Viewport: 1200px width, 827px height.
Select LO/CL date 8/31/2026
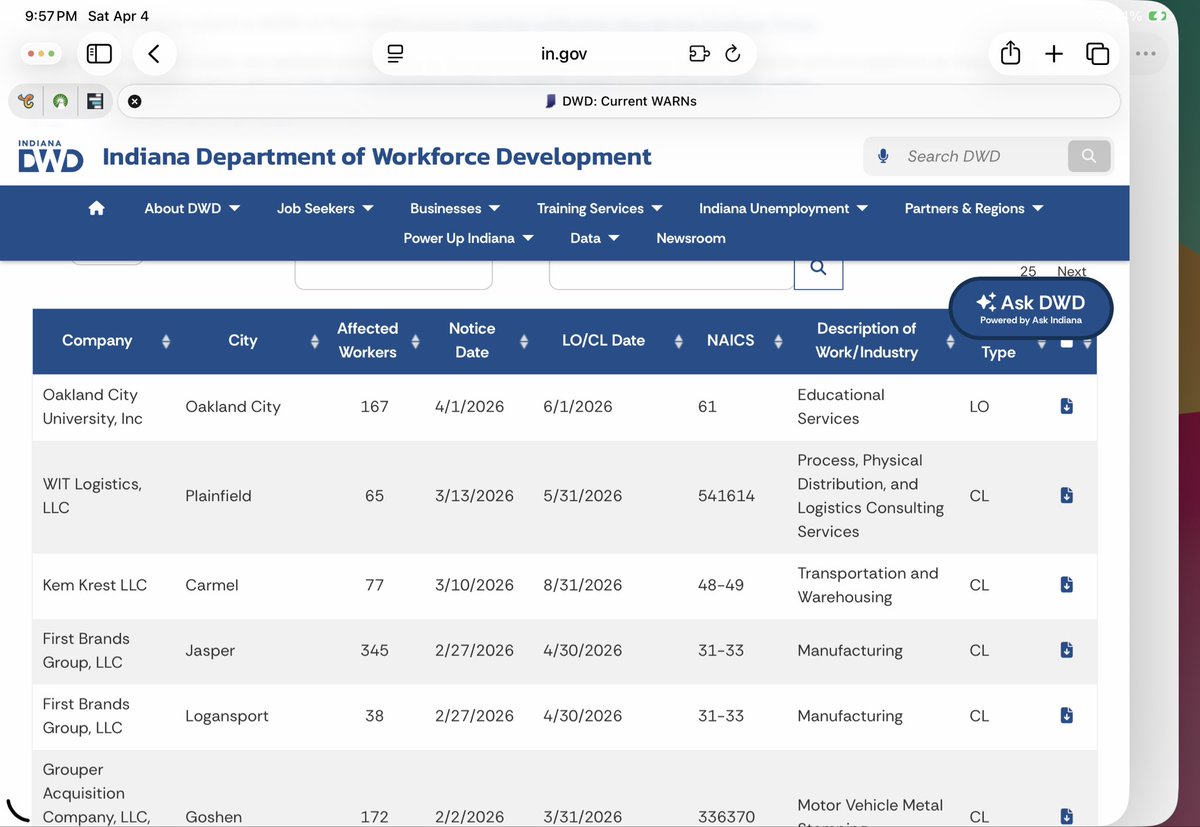pyautogui.click(x=582, y=585)
